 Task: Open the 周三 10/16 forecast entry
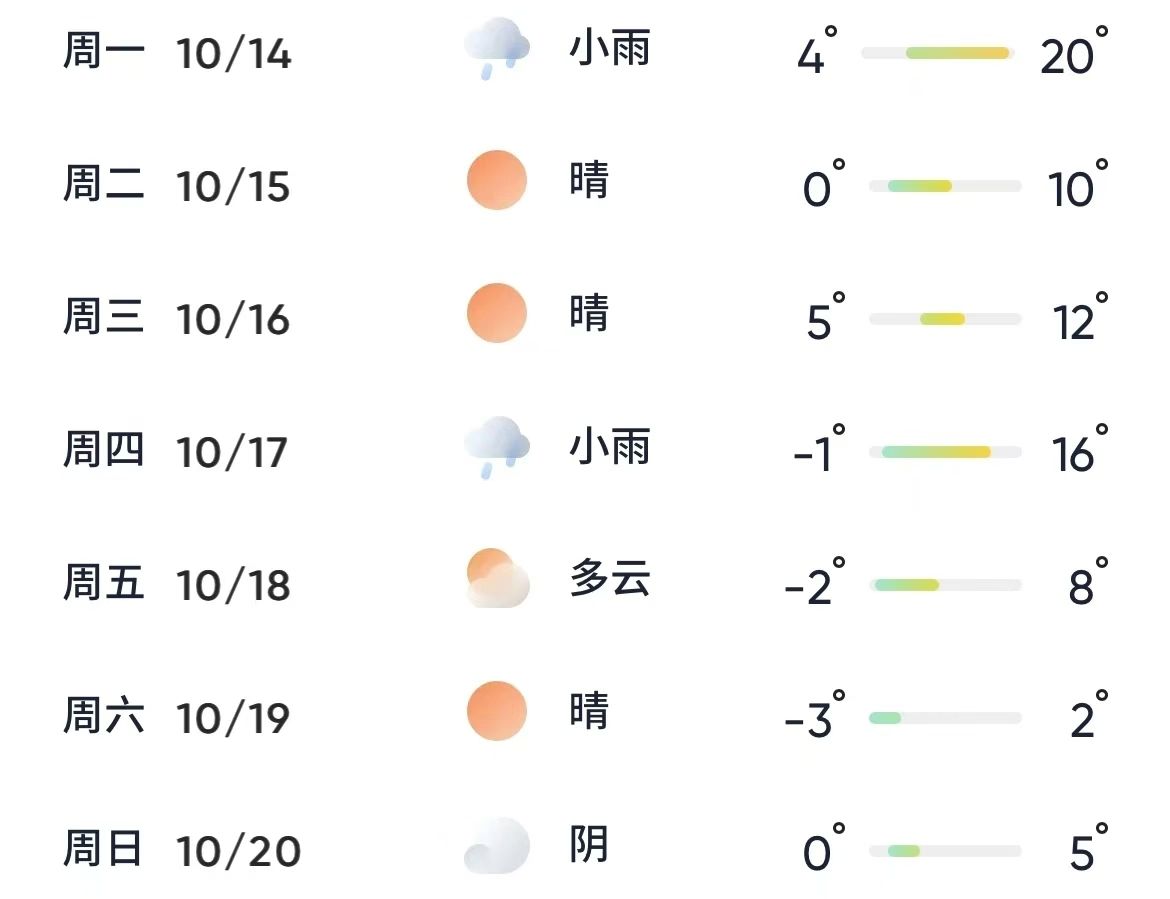[x=177, y=318]
